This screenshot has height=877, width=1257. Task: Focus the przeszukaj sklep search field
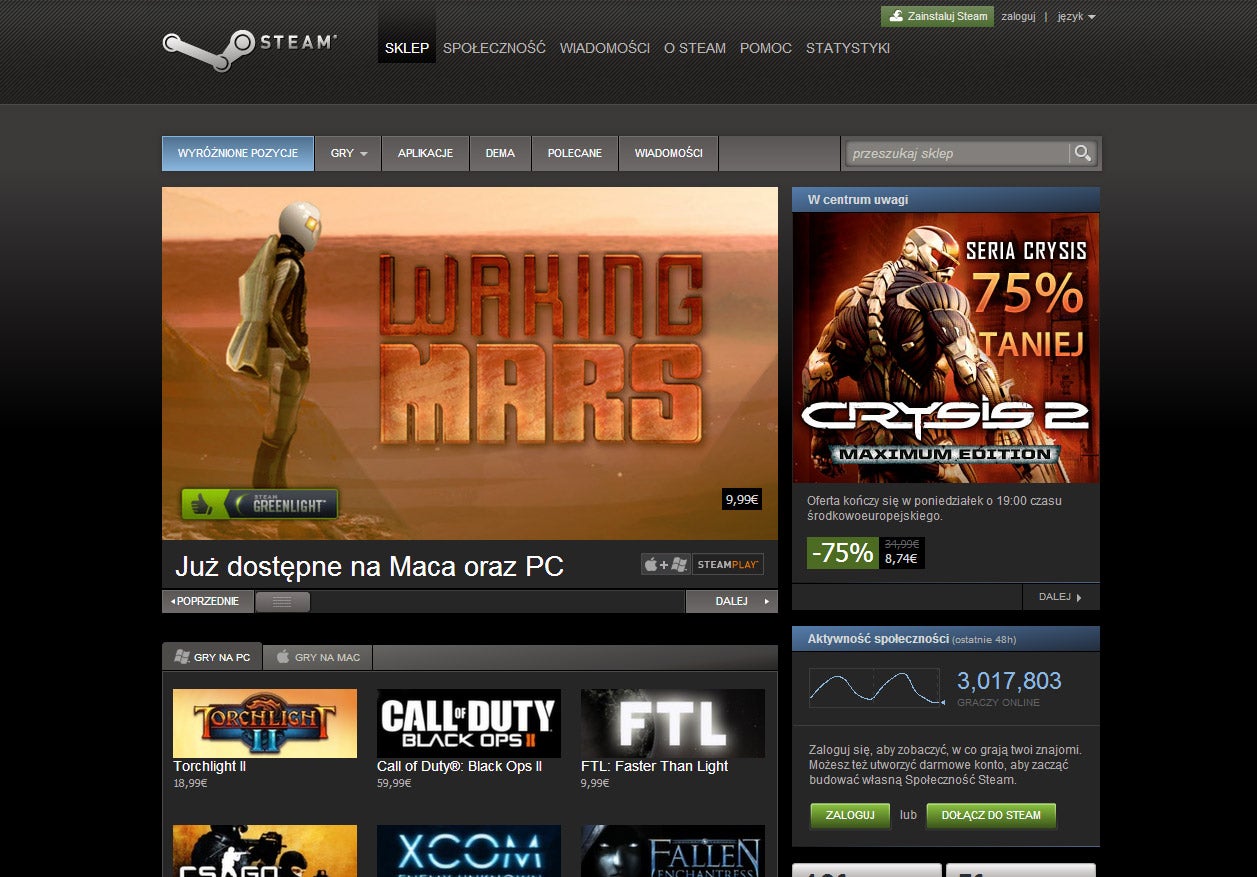click(x=958, y=153)
